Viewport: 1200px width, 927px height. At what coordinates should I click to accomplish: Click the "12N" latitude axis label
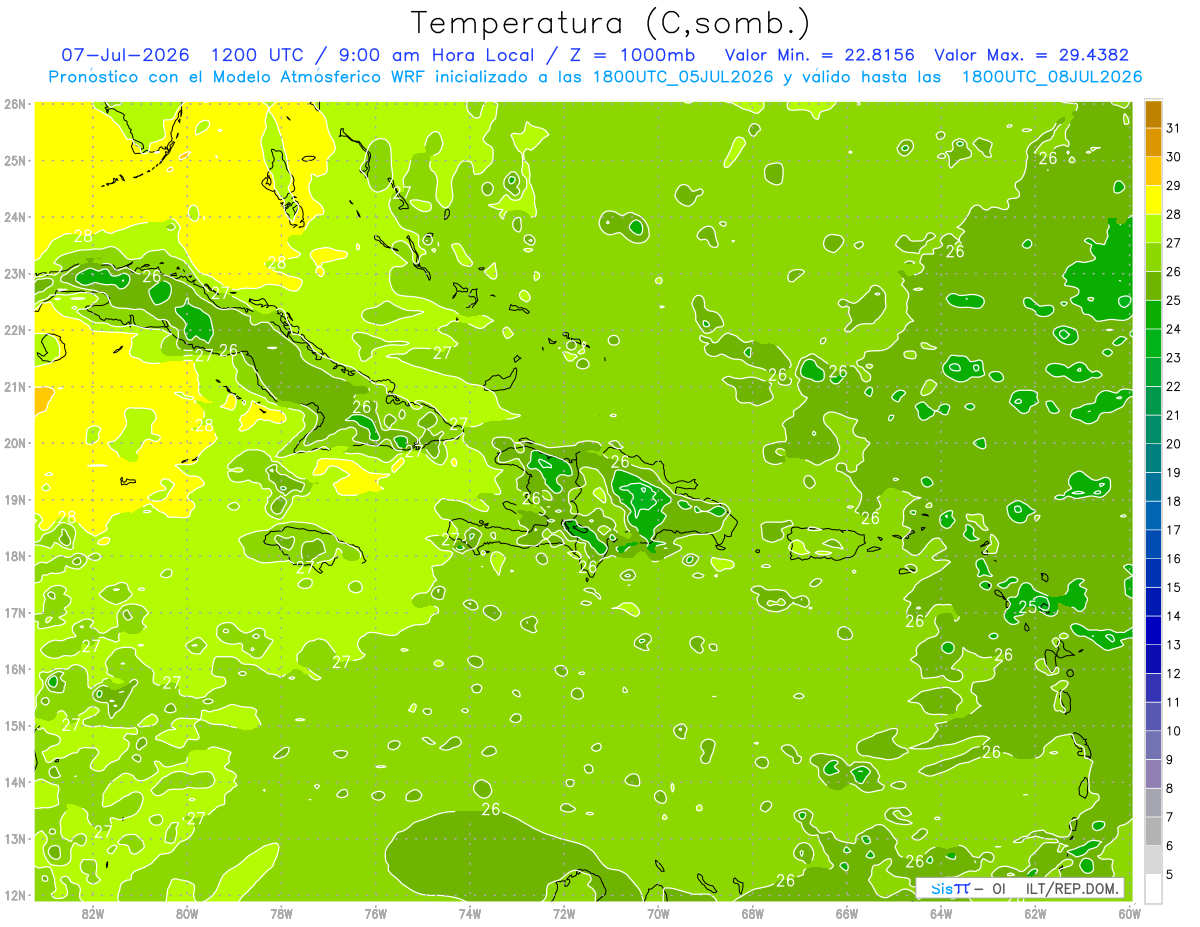[14, 895]
